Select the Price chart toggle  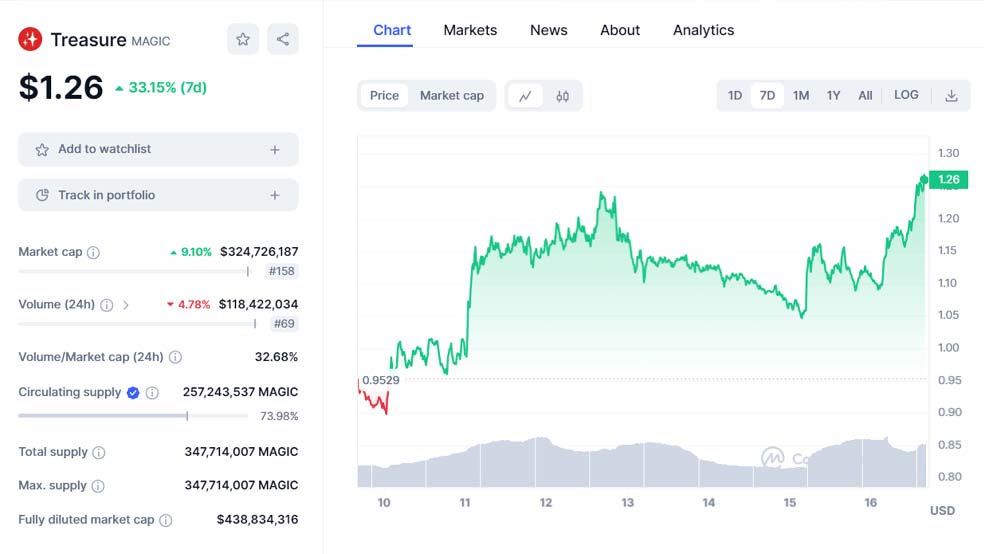click(384, 95)
